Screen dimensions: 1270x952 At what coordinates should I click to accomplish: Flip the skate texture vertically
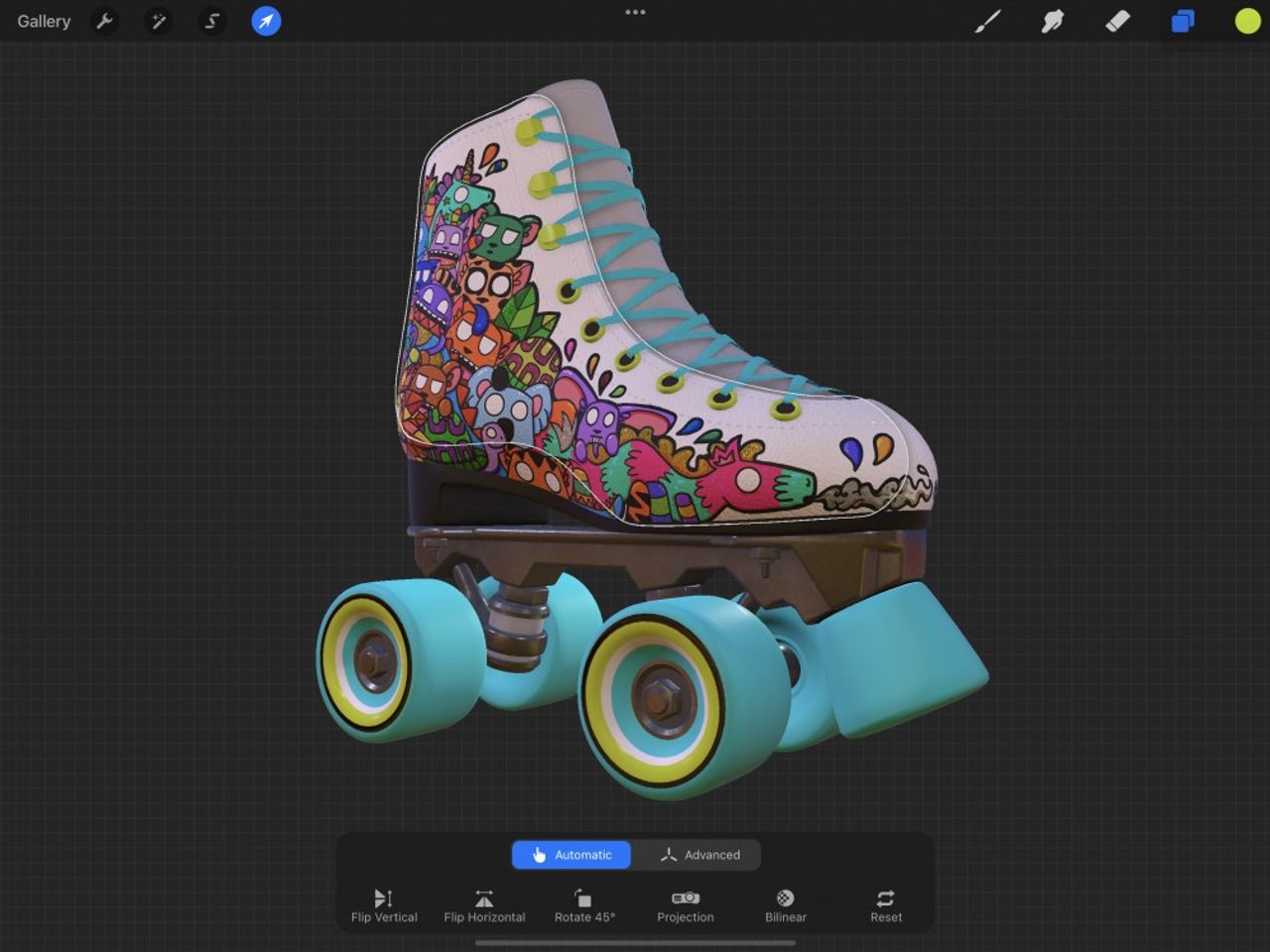click(383, 904)
